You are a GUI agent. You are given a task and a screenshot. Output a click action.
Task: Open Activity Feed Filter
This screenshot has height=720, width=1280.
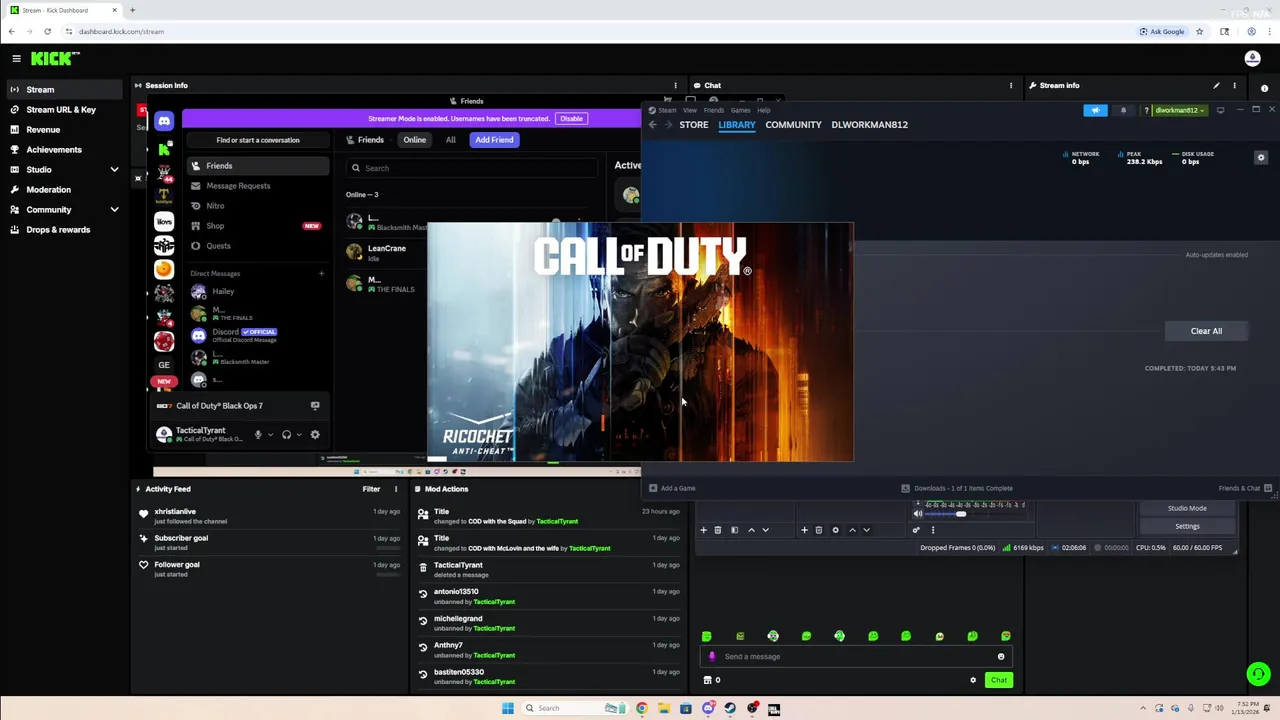371,489
